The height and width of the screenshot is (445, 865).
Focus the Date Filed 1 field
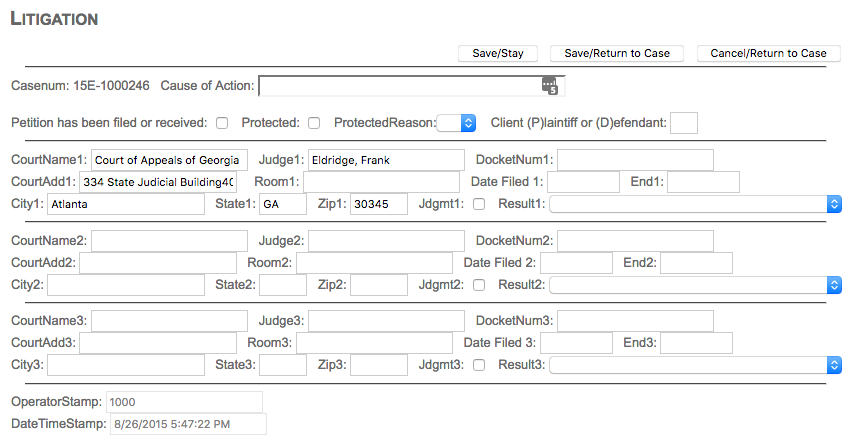tap(583, 182)
